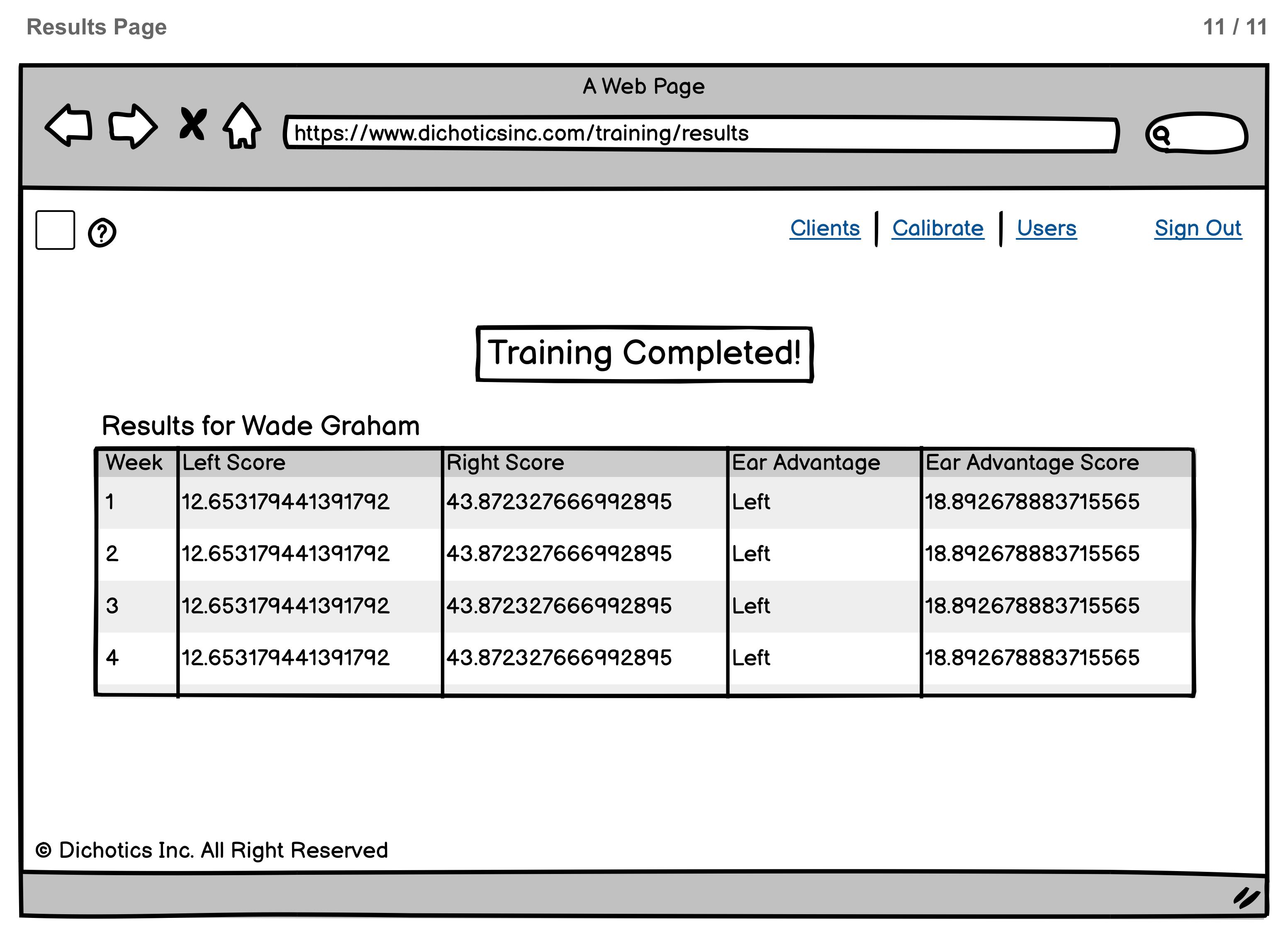Open the question mark help icon
Viewport: 1288px width, 937px height.
click(x=102, y=233)
